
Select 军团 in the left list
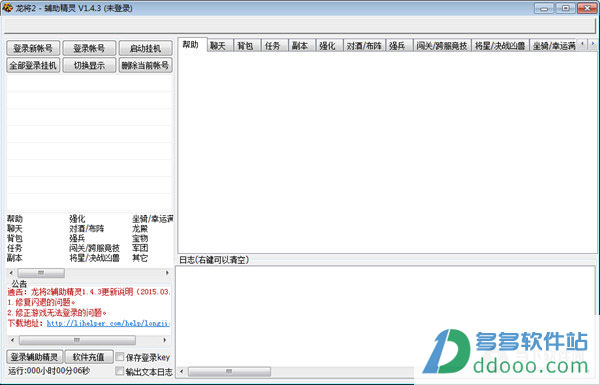pyautogui.click(x=140, y=248)
